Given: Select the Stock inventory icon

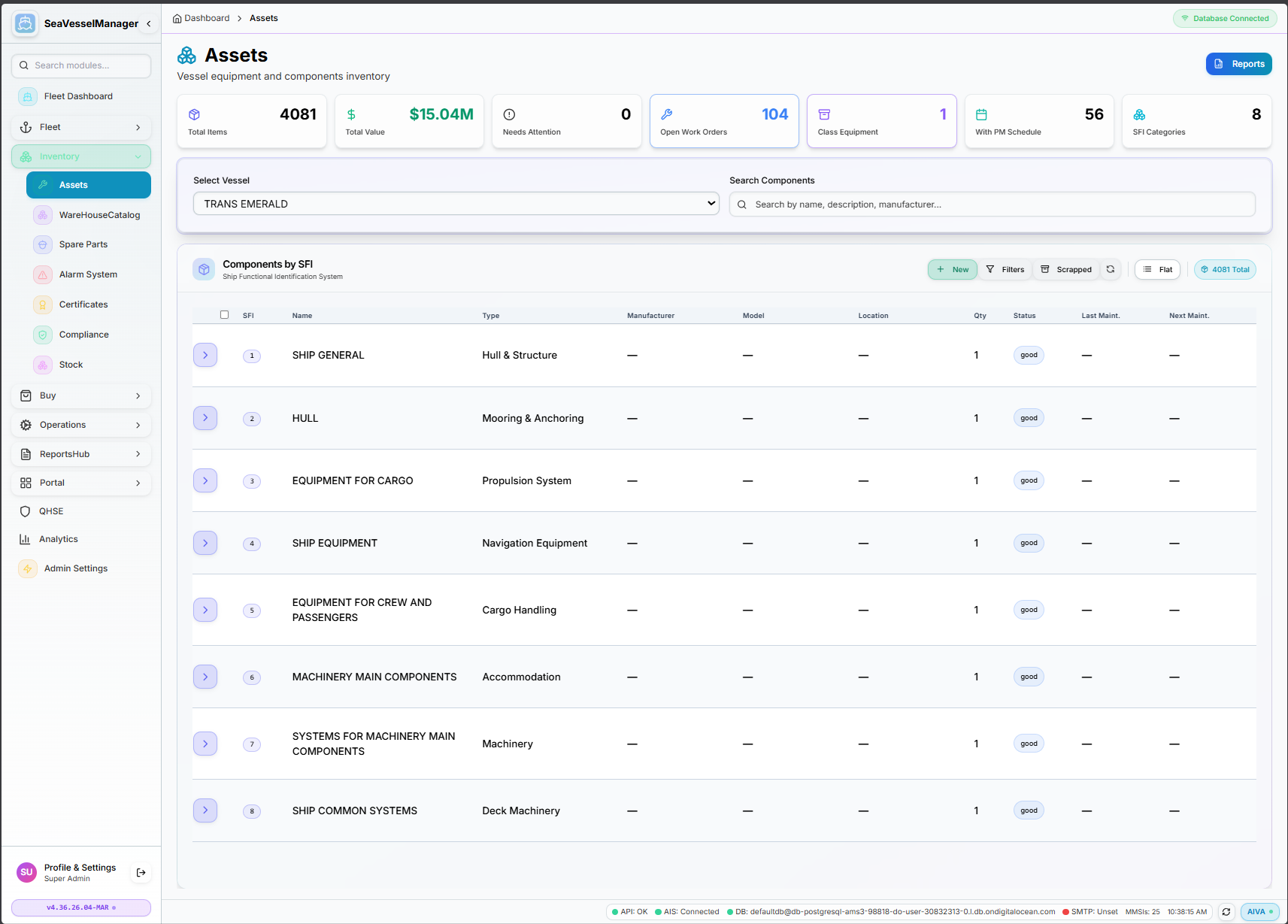Looking at the screenshot, I should click(x=43, y=365).
